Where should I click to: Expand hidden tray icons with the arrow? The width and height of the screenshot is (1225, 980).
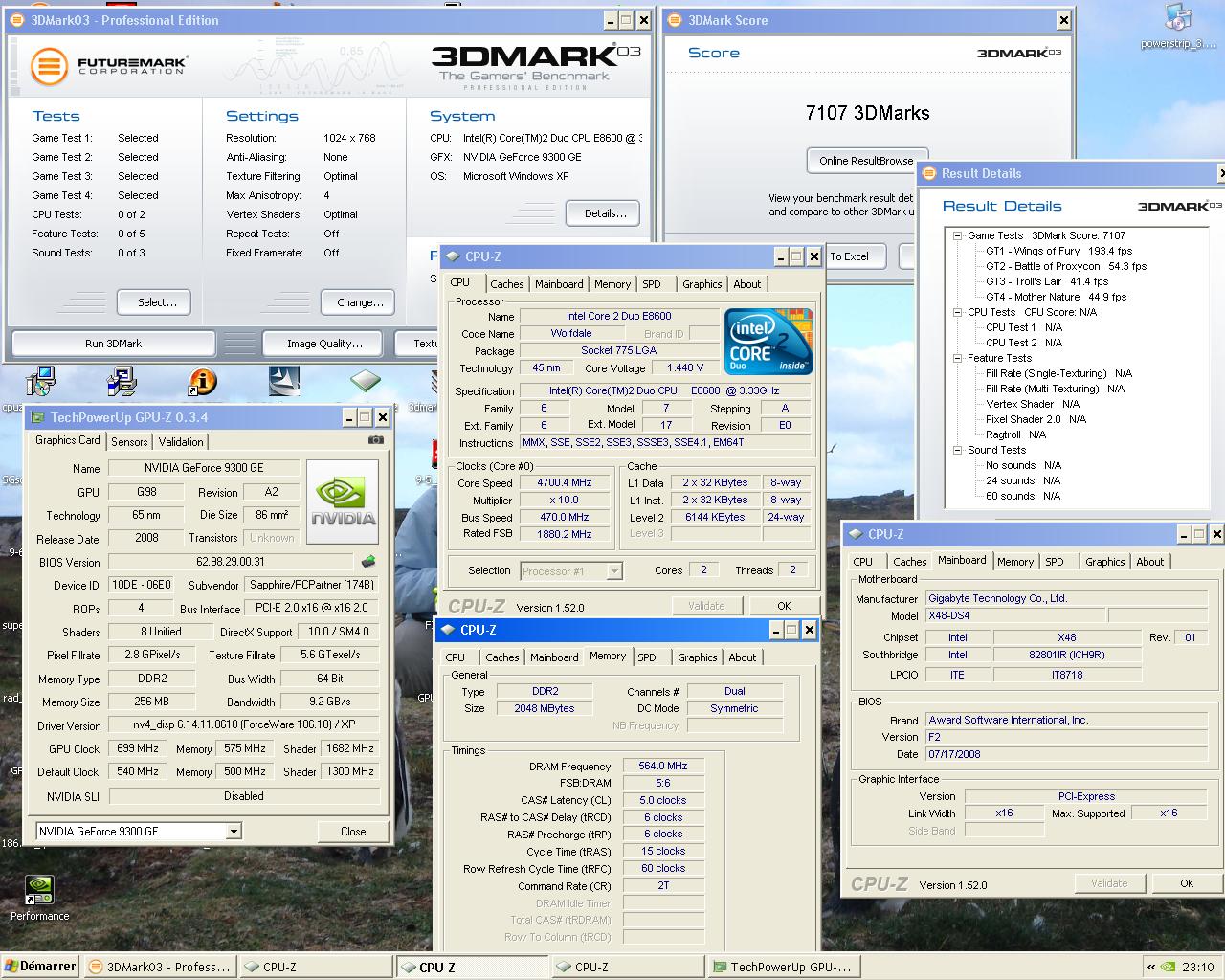point(1151,967)
